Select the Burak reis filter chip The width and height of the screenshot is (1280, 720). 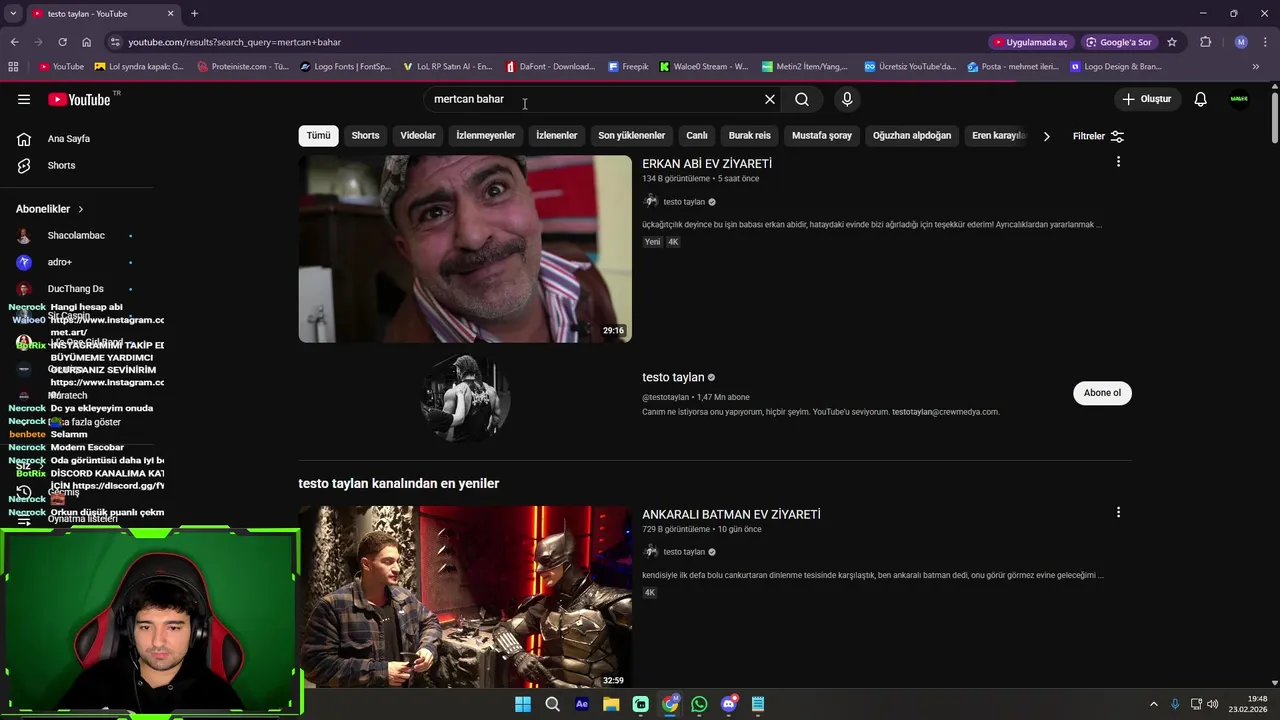point(750,135)
